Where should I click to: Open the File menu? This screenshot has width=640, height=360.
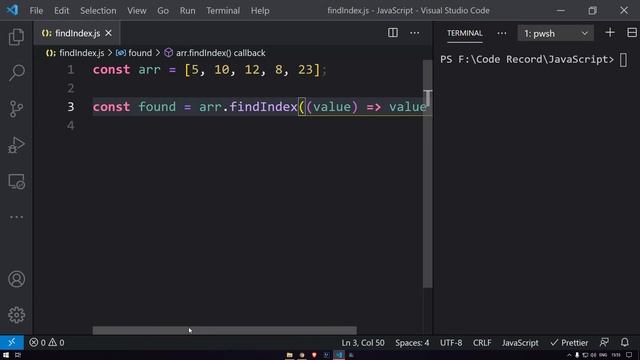(36, 11)
